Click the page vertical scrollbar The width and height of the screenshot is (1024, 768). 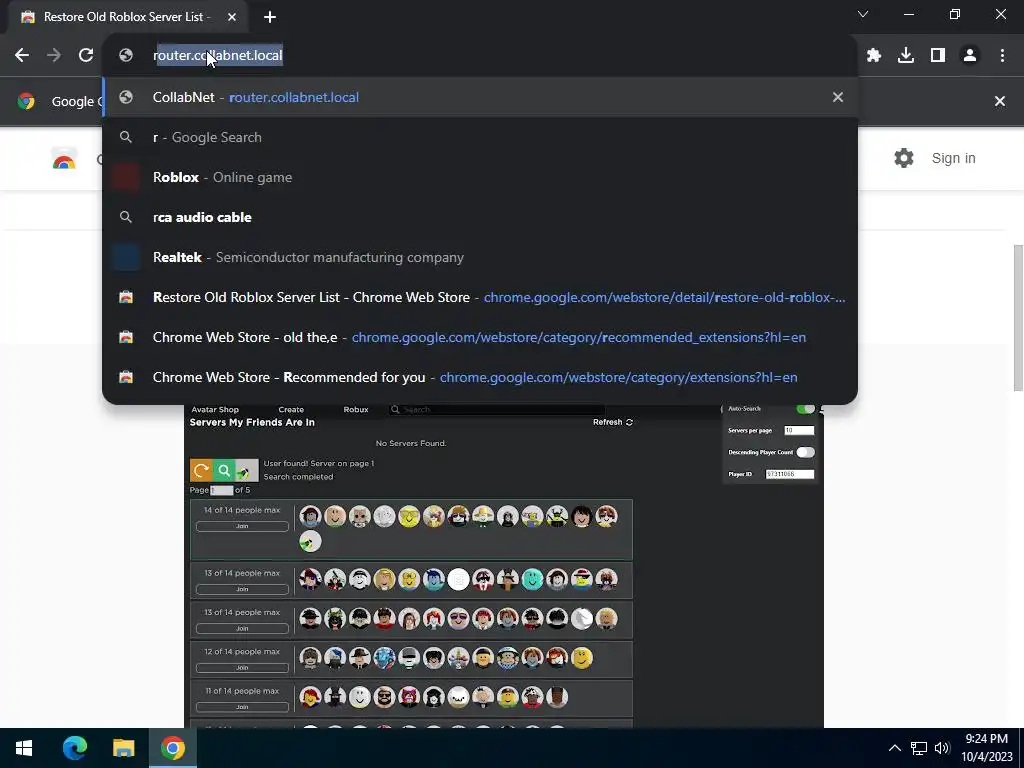[1018, 317]
